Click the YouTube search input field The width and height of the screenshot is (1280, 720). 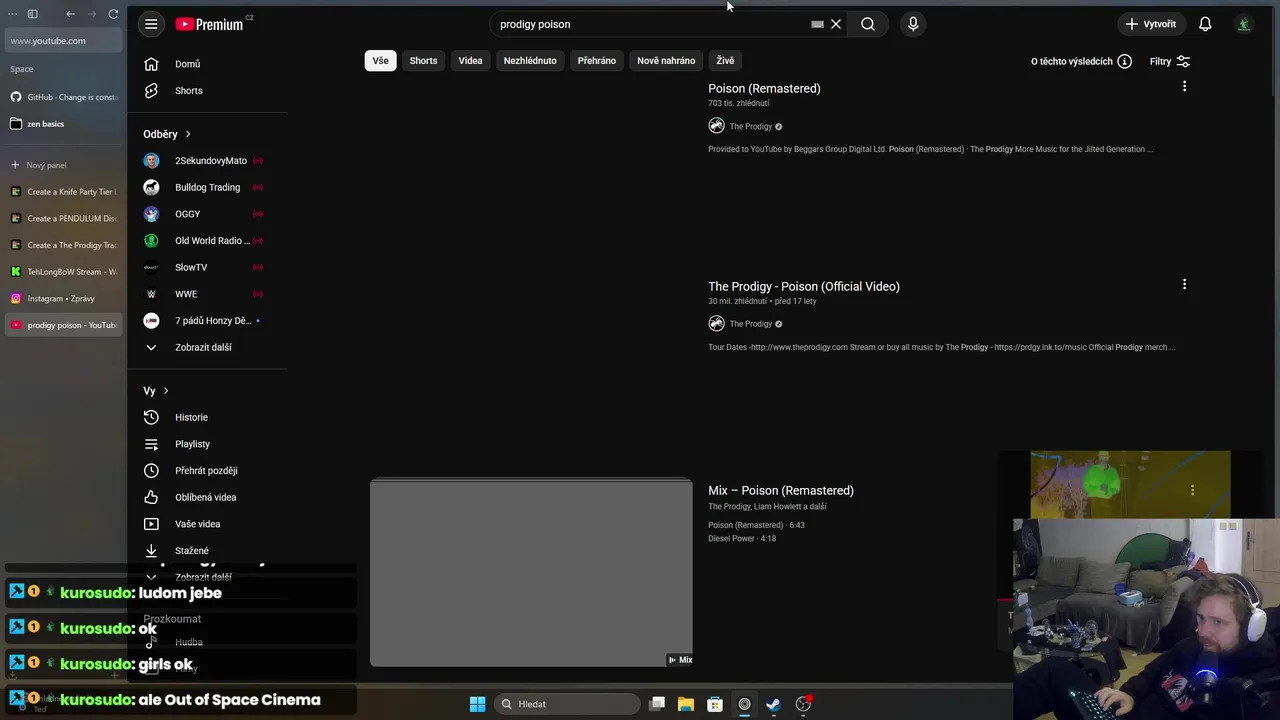pos(650,24)
